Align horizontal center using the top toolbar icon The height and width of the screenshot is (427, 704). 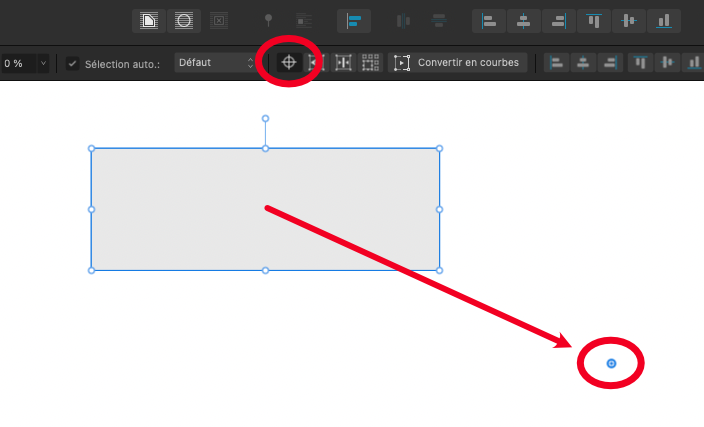(524, 21)
